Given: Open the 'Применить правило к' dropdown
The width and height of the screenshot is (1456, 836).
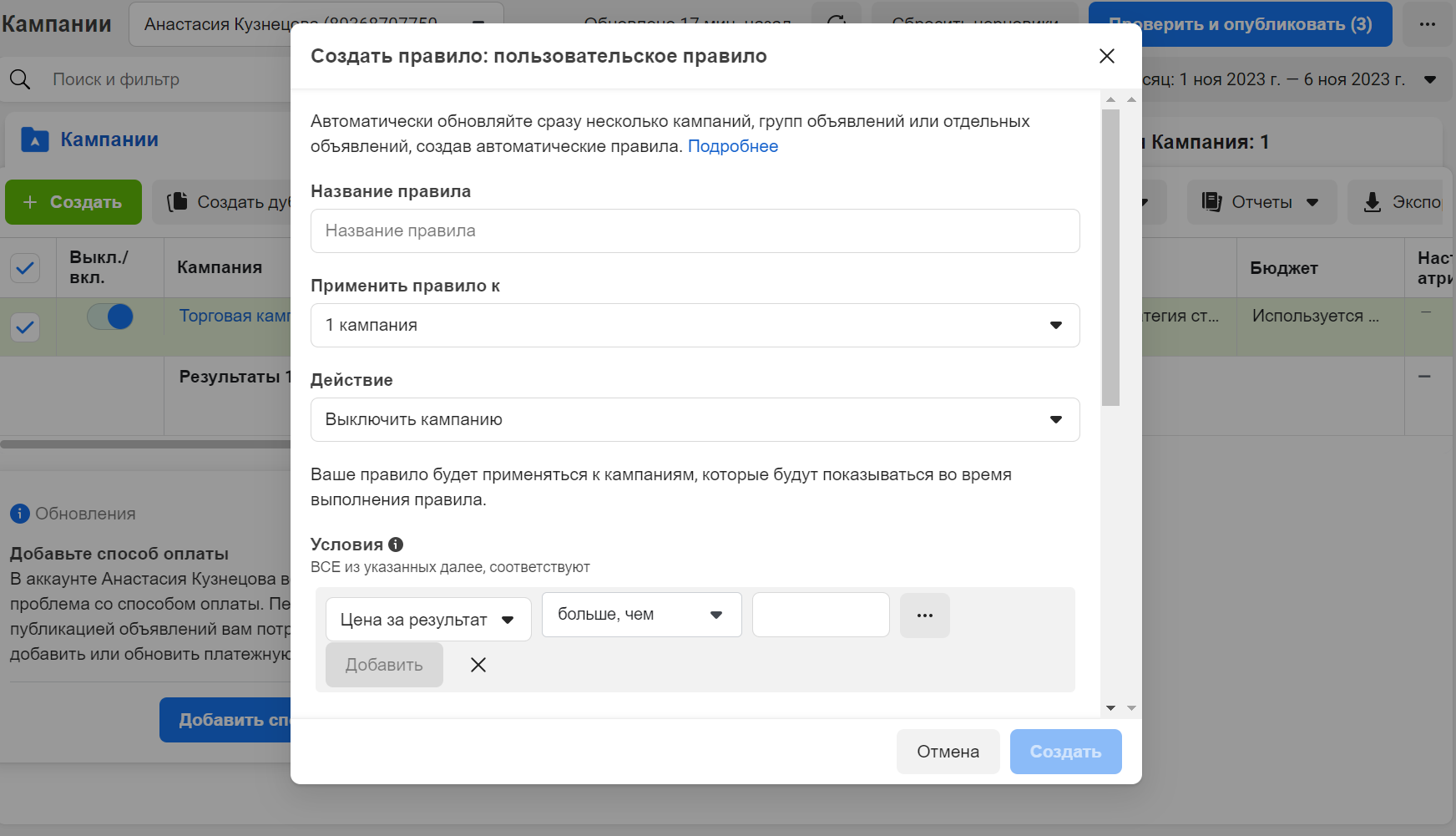Looking at the screenshot, I should pos(695,325).
